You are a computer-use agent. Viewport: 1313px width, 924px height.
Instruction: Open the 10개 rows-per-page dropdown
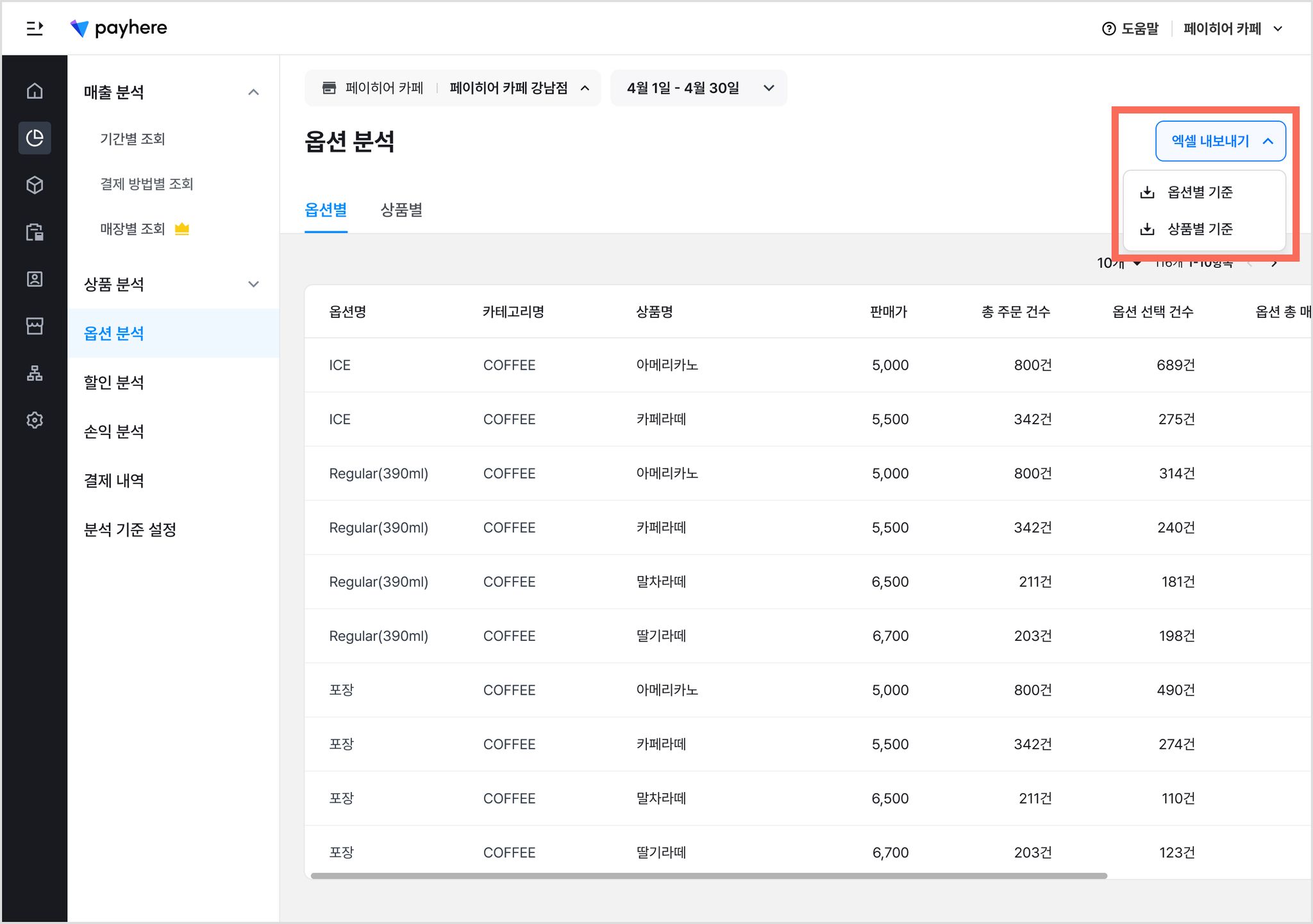[1119, 263]
